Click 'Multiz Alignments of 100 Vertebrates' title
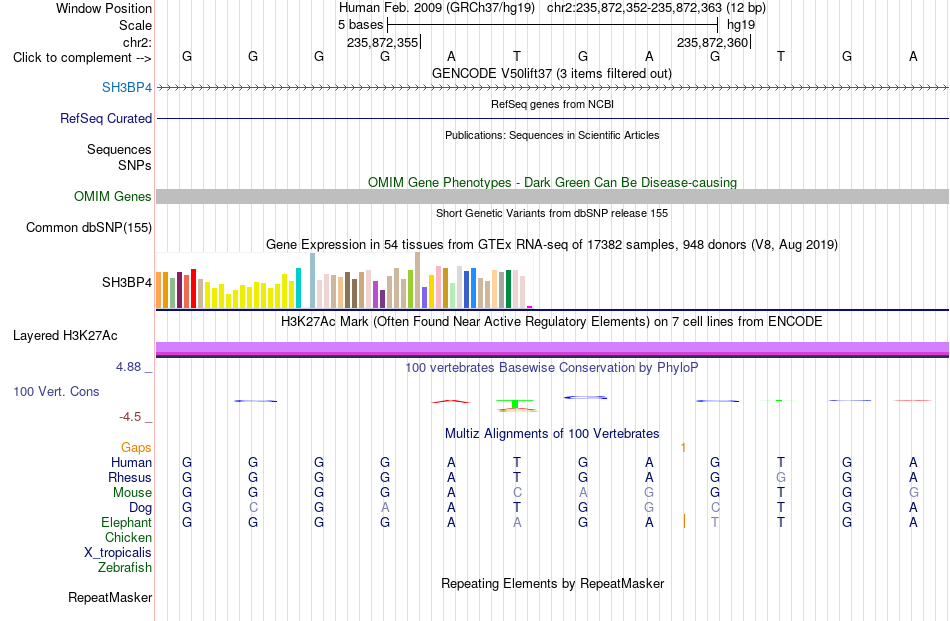The height and width of the screenshot is (621, 950). [x=552, y=433]
